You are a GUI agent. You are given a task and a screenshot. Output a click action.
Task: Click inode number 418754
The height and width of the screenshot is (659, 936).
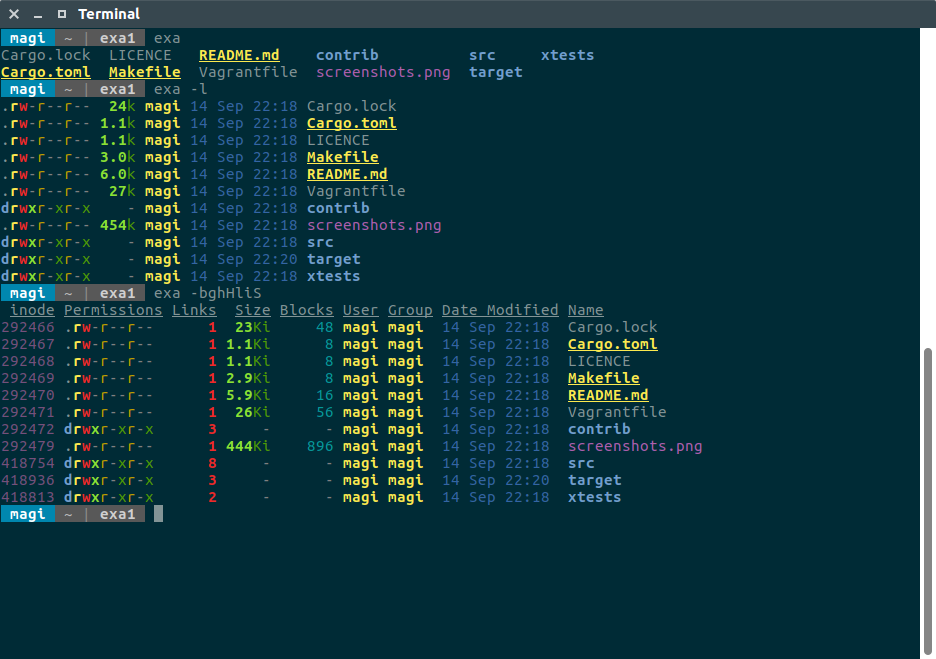(28, 463)
